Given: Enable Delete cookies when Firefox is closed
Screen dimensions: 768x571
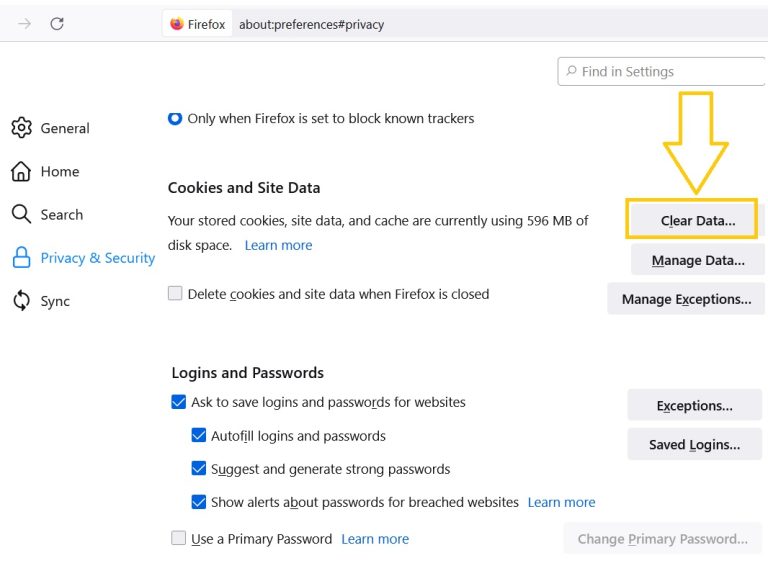Looking at the screenshot, I should click(175, 293).
